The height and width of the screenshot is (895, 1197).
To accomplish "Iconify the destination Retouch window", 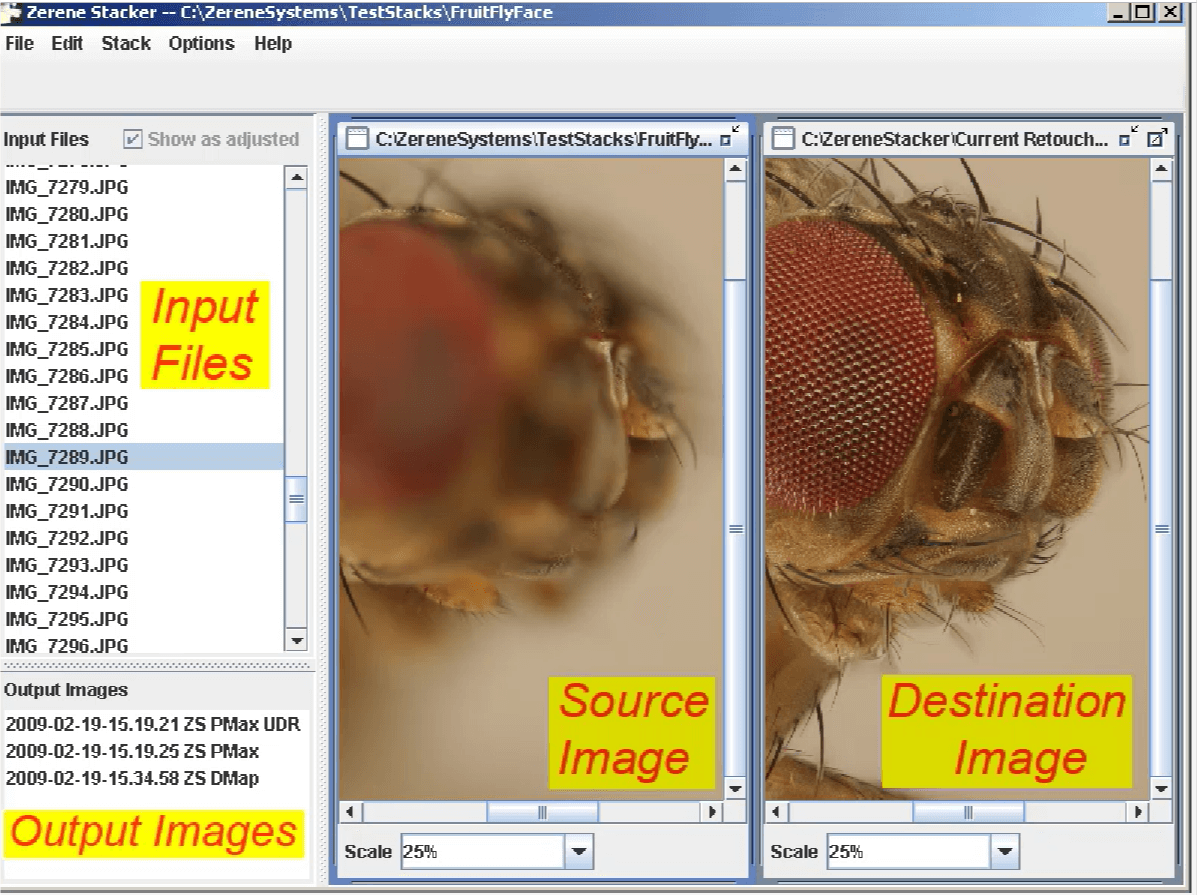I will pos(1128,137).
